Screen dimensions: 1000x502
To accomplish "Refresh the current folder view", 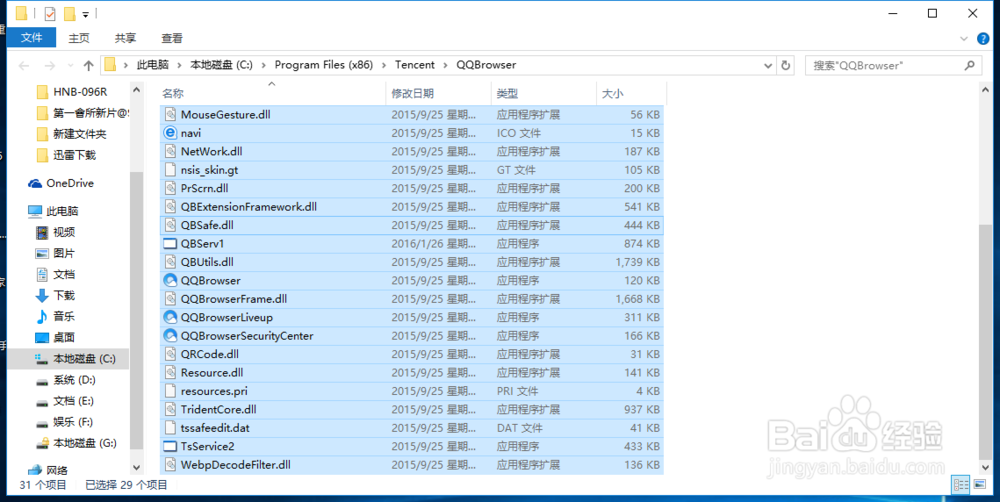I will pyautogui.click(x=786, y=65).
